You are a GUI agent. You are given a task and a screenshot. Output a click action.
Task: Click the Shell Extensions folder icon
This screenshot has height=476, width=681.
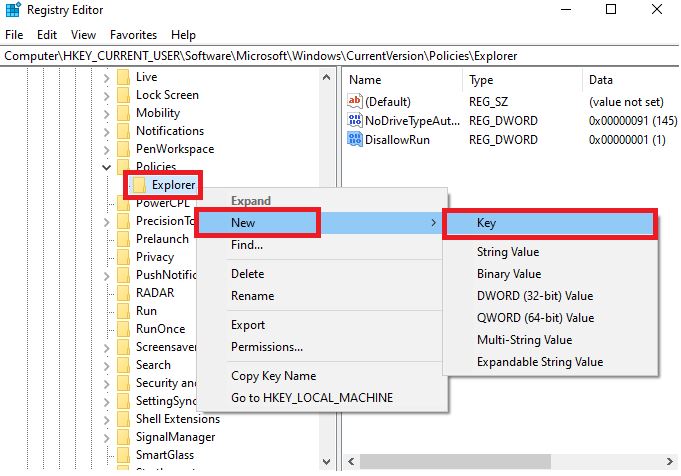click(x=123, y=419)
